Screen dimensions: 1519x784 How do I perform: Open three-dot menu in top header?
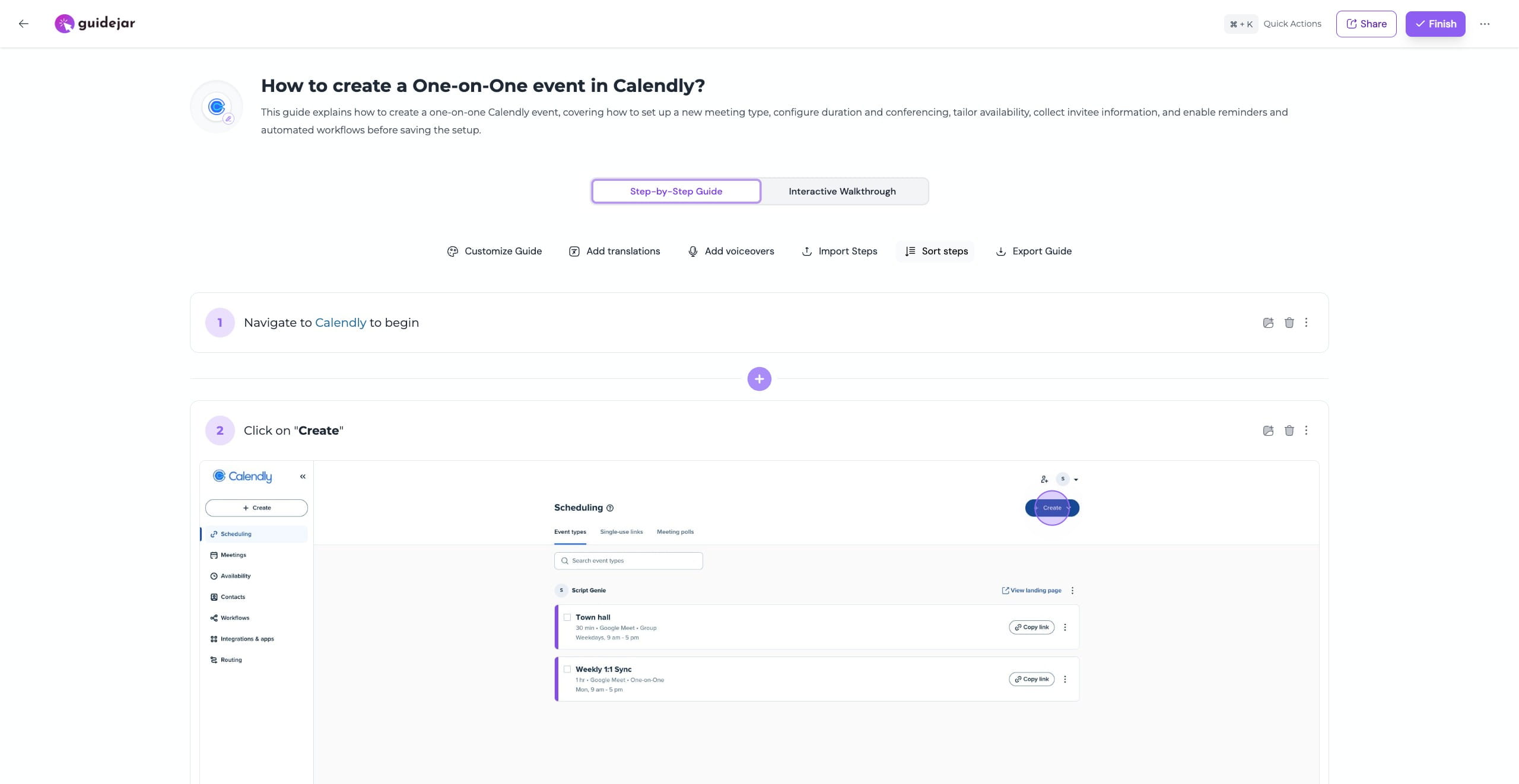pos(1485,24)
